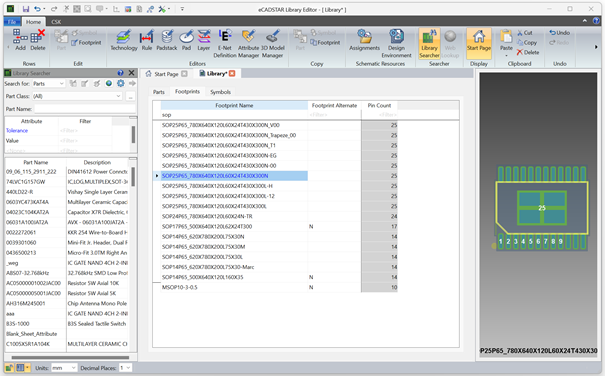The image size is (605, 376).
Task: Open the Customize Quick Access Toolbar dropdown
Action: [182, 9]
